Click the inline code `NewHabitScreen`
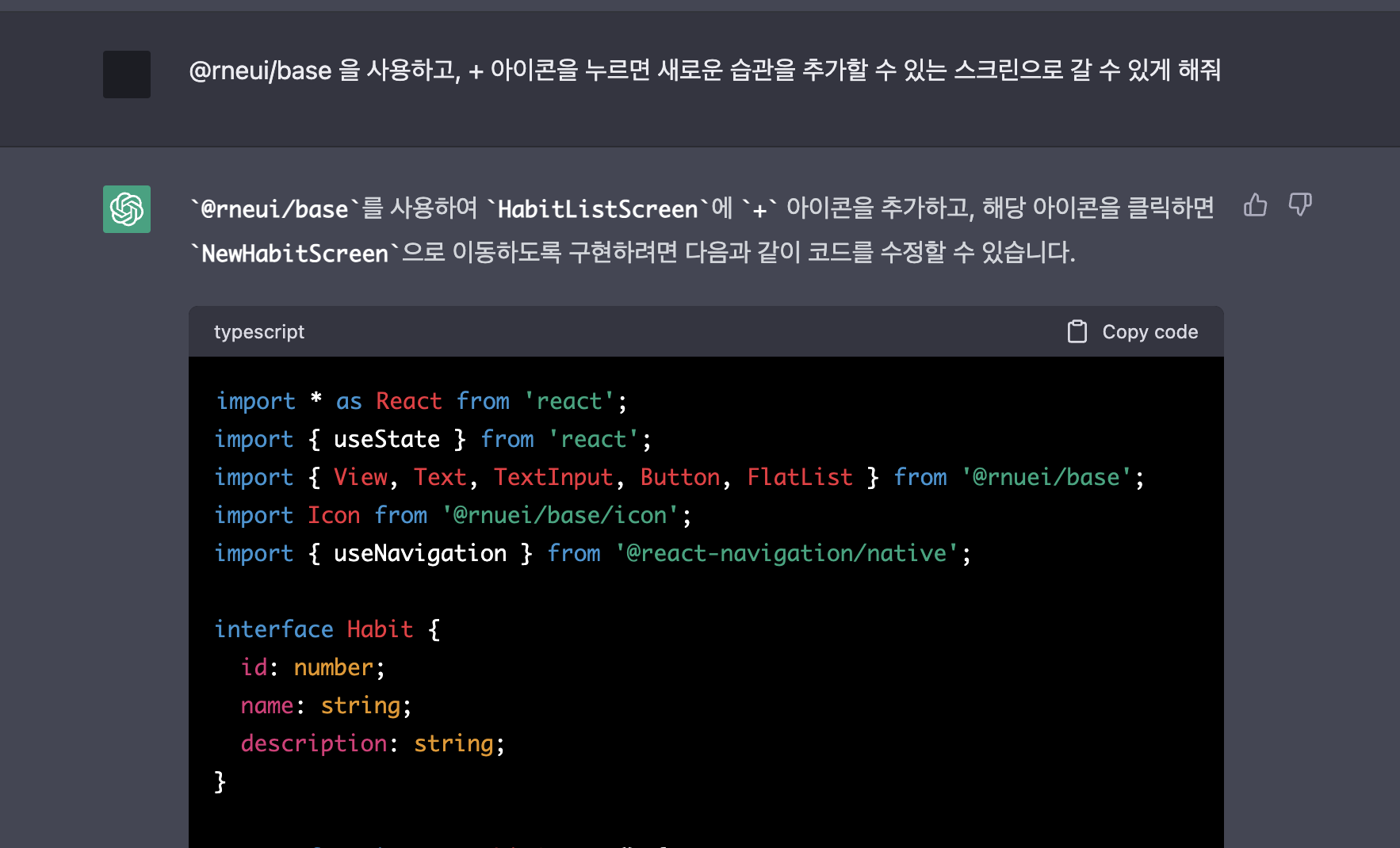 (x=295, y=254)
